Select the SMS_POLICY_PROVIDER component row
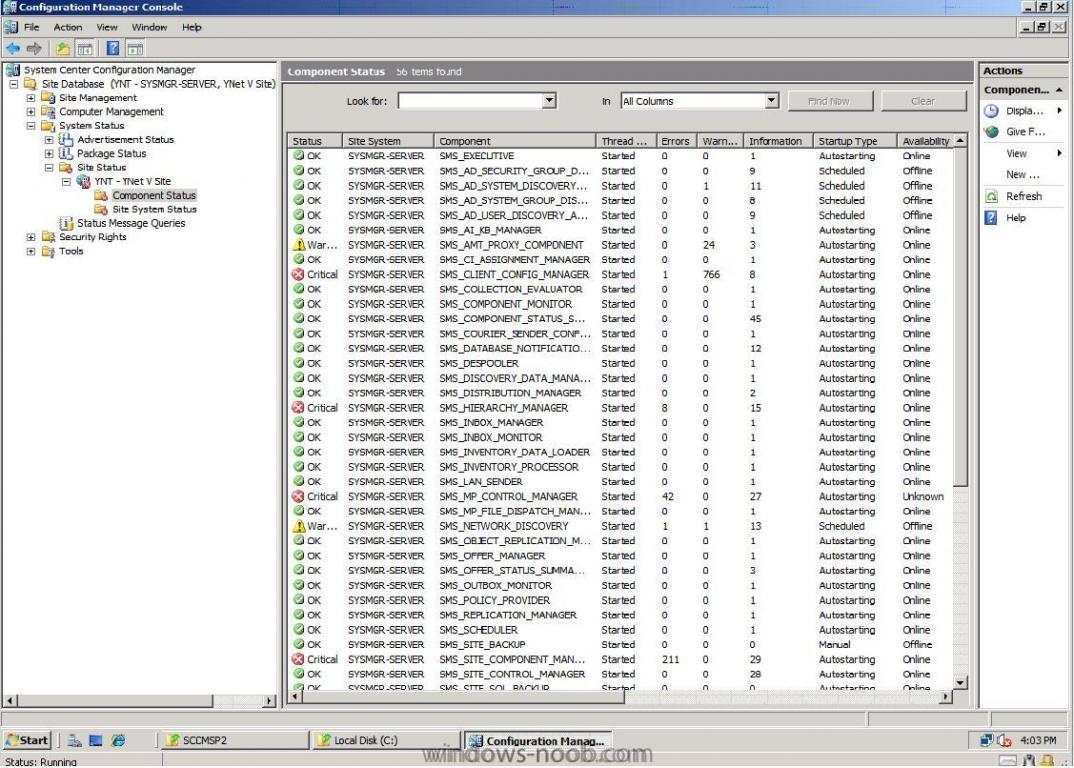This screenshot has width=1074, height=768. pos(620,600)
